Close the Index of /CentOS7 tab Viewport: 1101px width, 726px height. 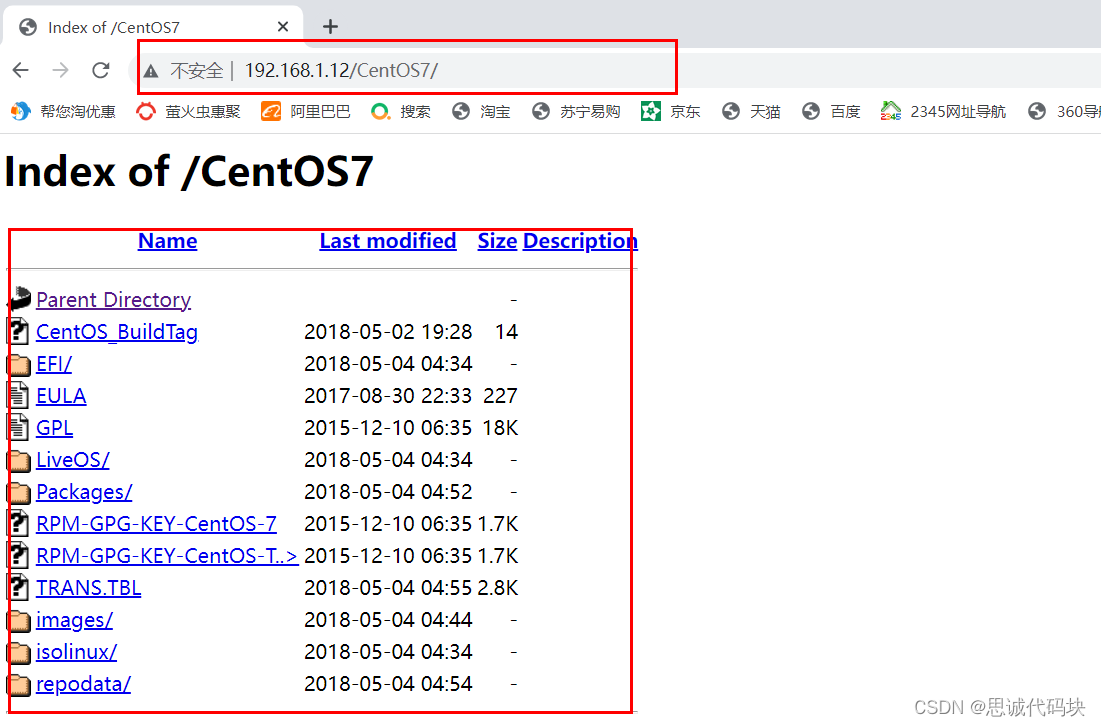[x=283, y=27]
